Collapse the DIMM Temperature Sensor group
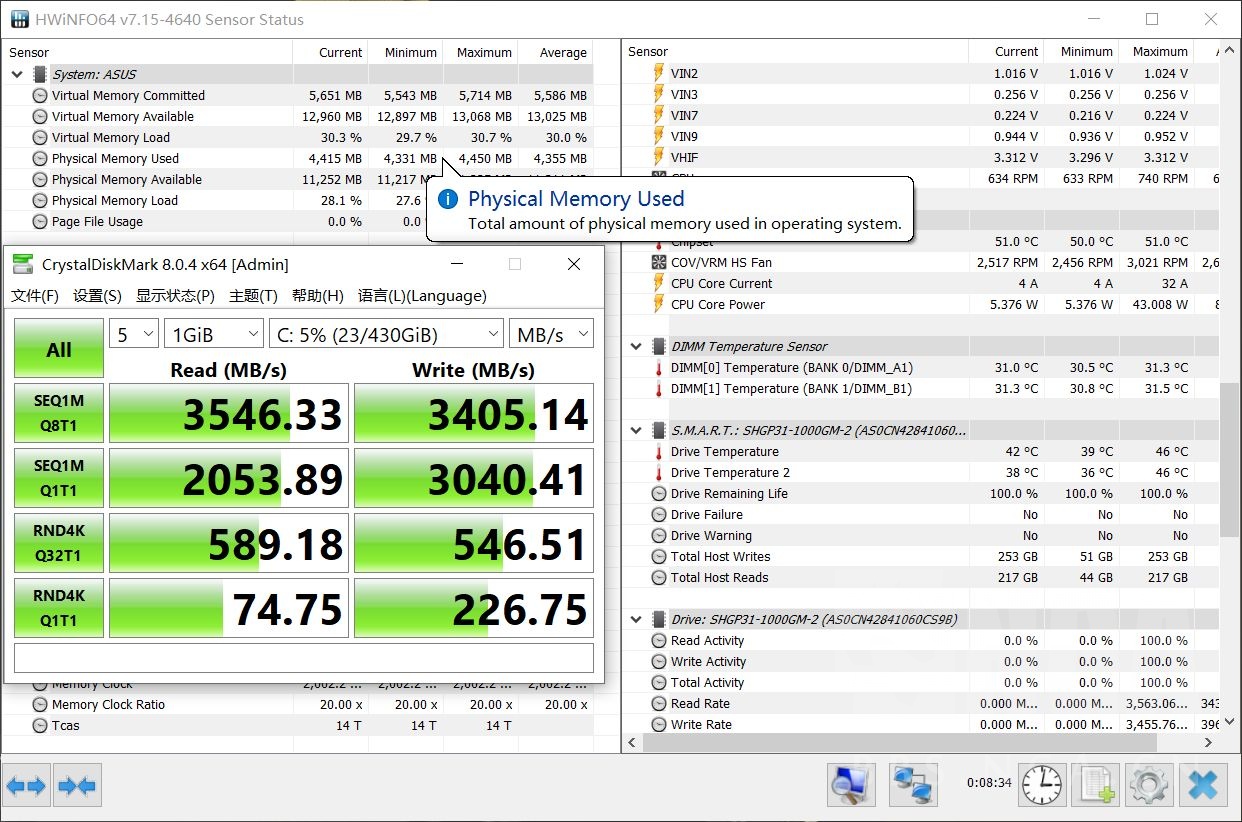 coord(636,346)
